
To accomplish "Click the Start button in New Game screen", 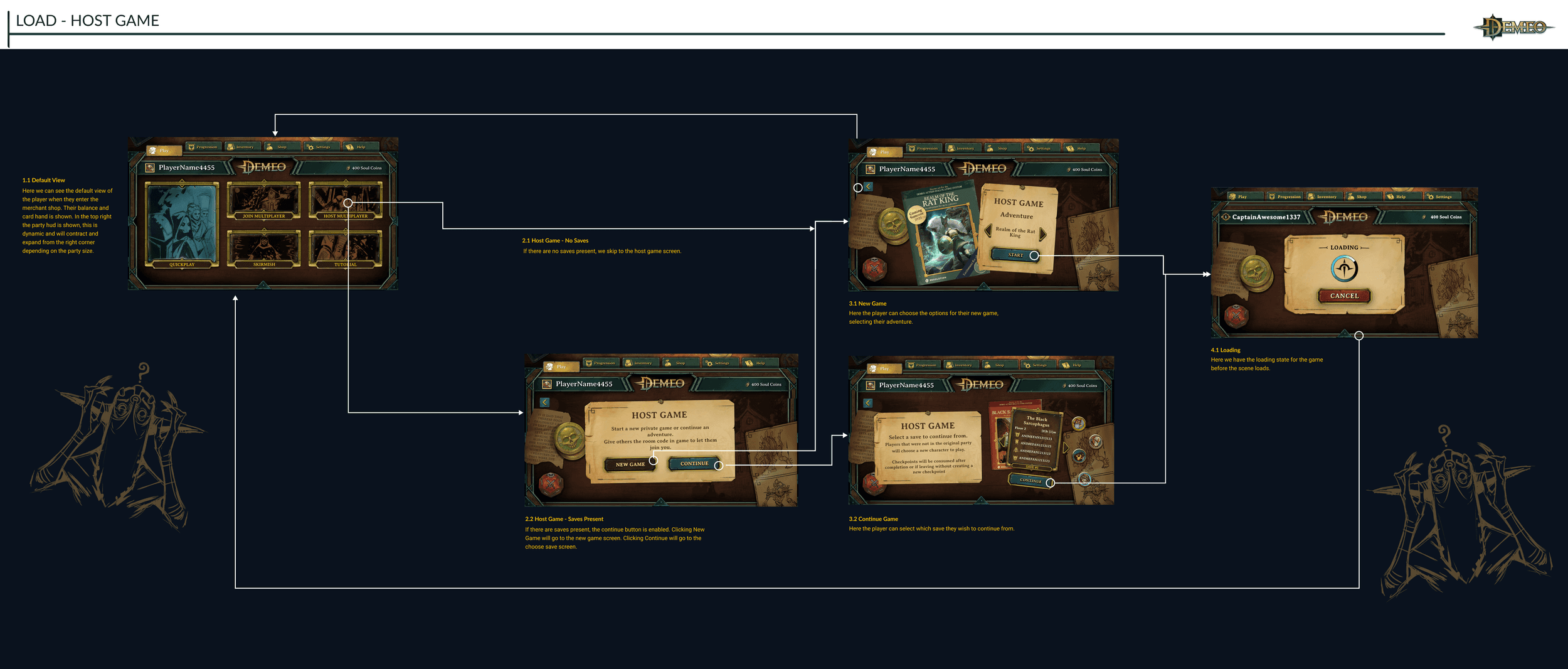I will click(x=1015, y=255).
